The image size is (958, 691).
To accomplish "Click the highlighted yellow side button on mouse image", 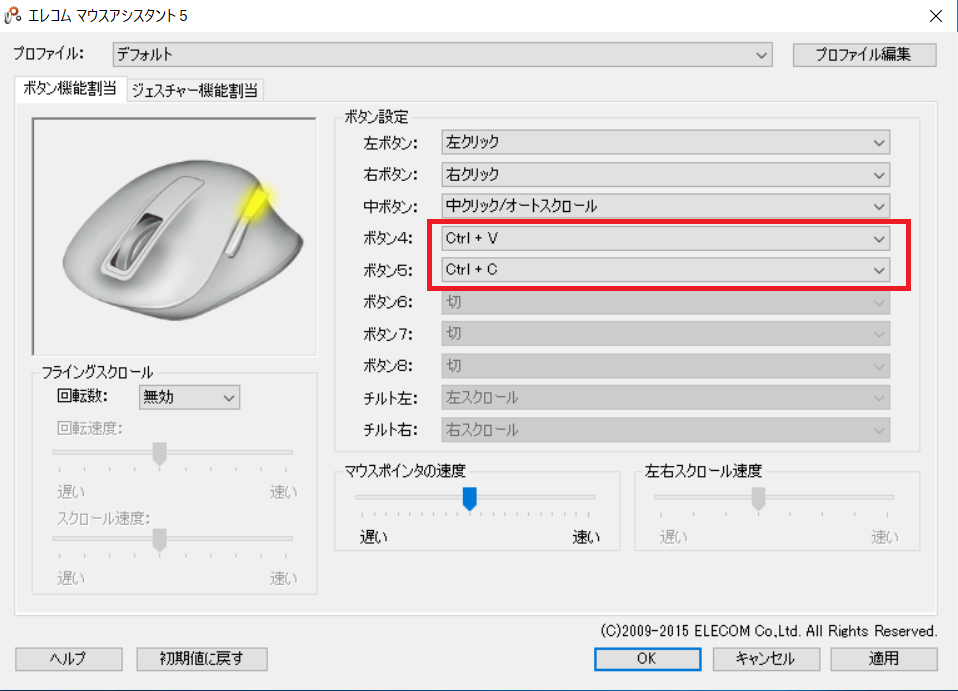I will click(255, 203).
